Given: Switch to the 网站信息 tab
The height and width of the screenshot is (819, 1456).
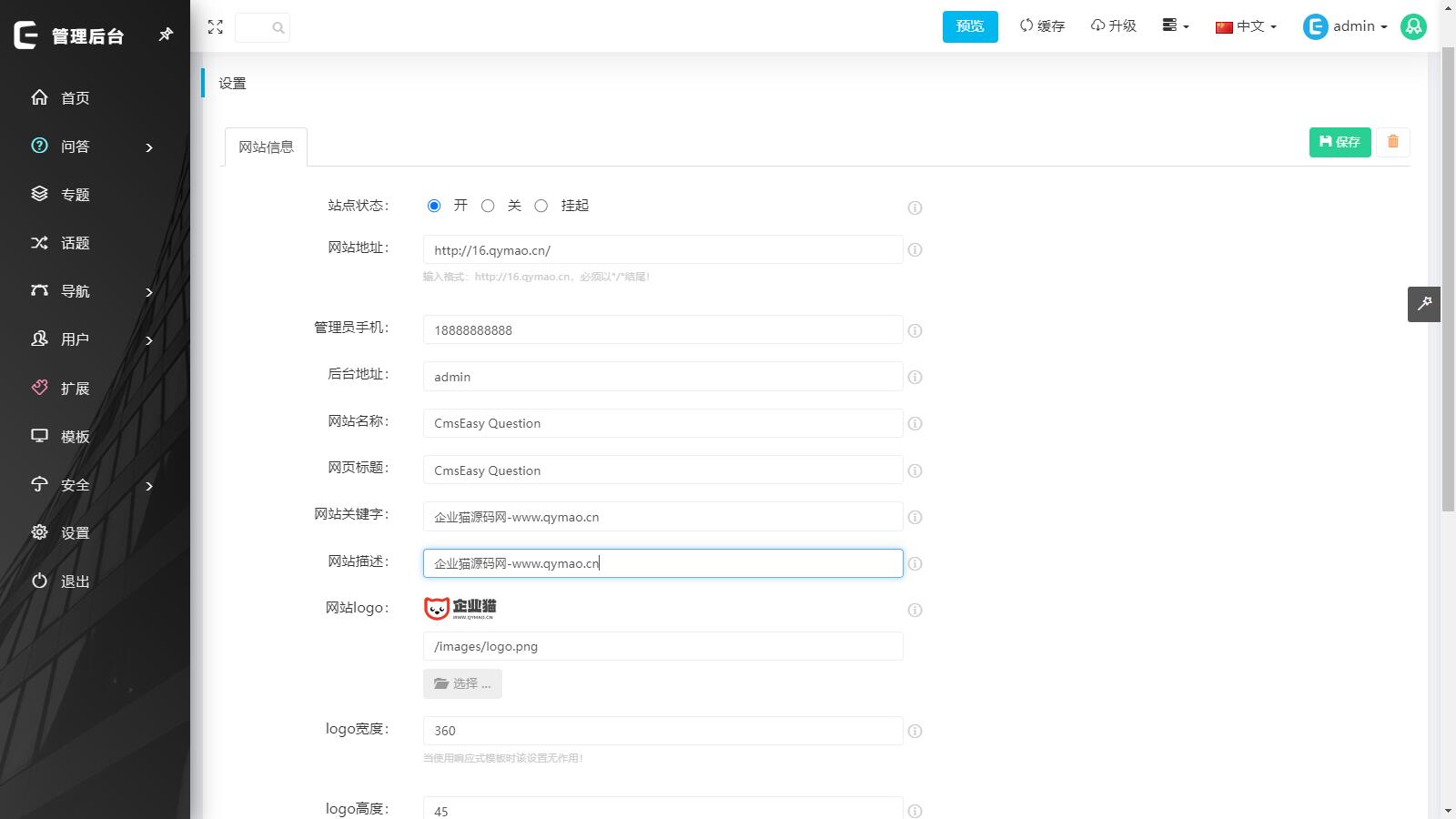Looking at the screenshot, I should point(265,147).
